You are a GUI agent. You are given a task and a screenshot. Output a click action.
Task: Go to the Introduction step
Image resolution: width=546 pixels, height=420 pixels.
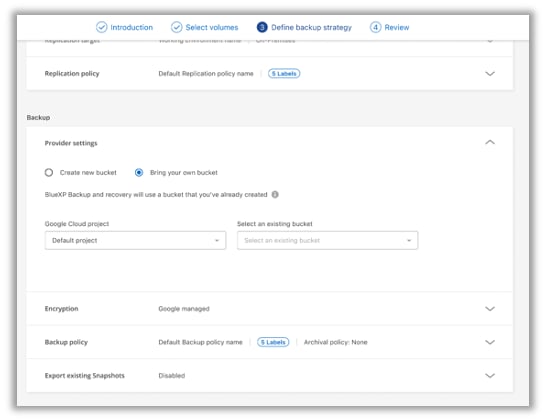coord(124,27)
